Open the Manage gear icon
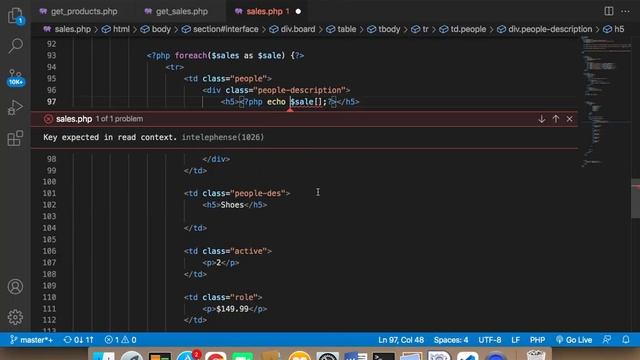 click(x=16, y=317)
